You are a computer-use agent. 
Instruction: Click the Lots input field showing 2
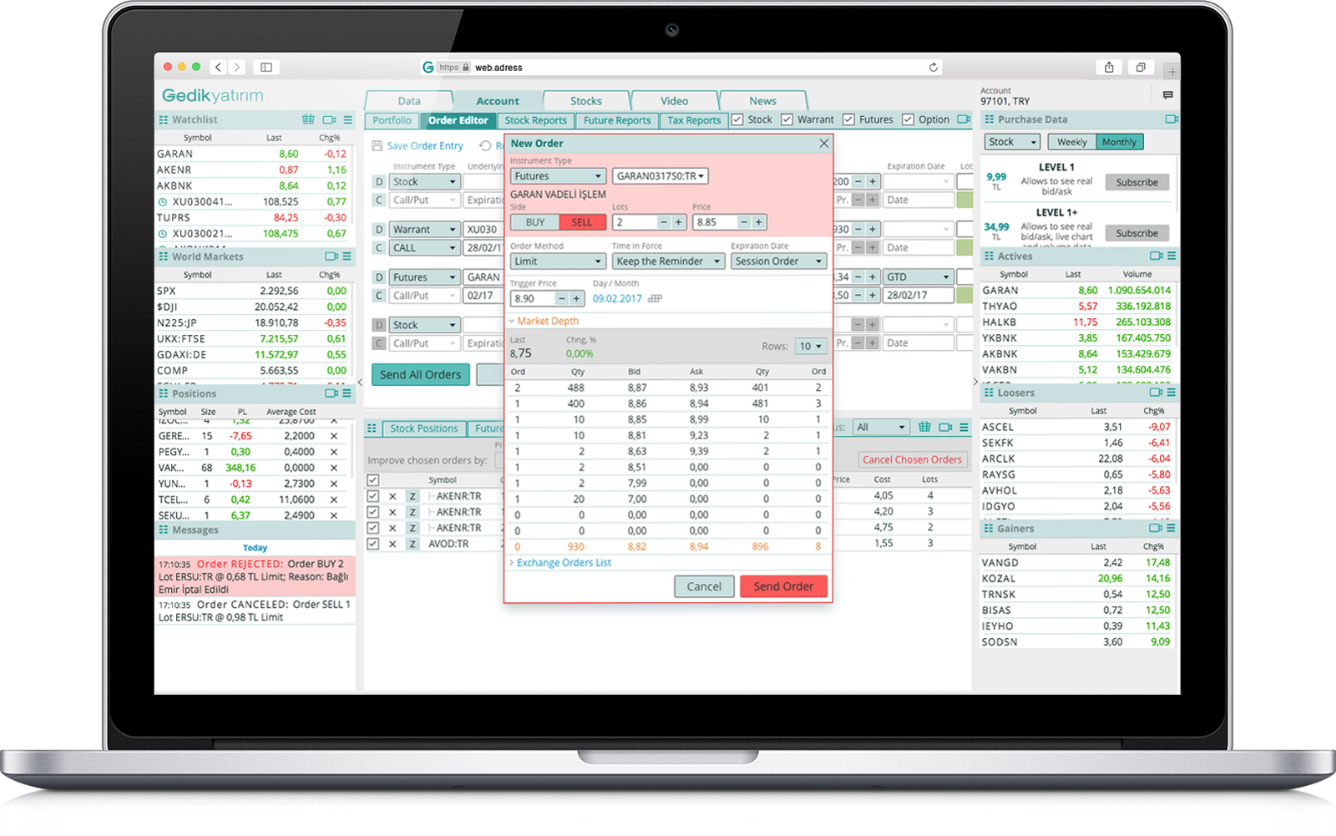pos(635,223)
